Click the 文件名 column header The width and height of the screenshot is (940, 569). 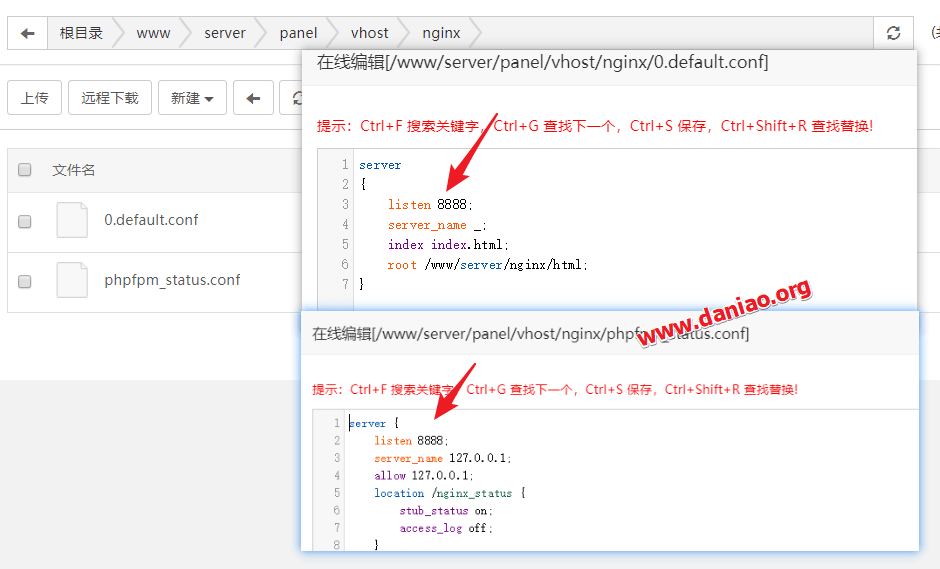click(x=74, y=170)
